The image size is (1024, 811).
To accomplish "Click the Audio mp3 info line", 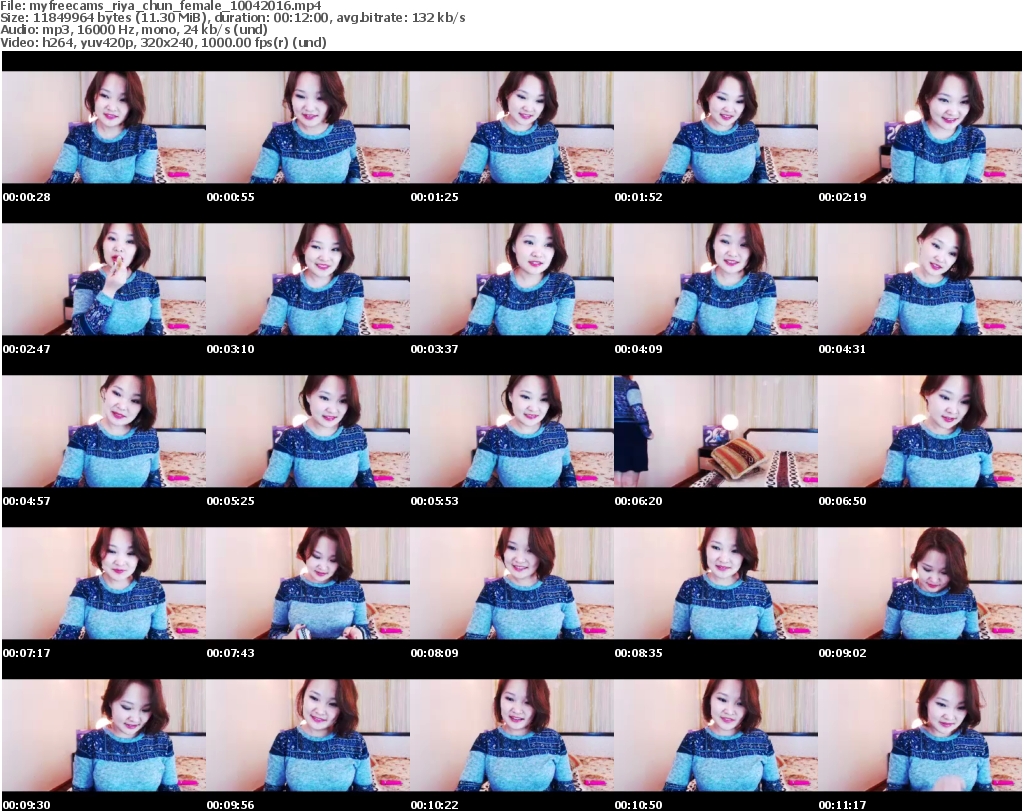I will coord(134,30).
